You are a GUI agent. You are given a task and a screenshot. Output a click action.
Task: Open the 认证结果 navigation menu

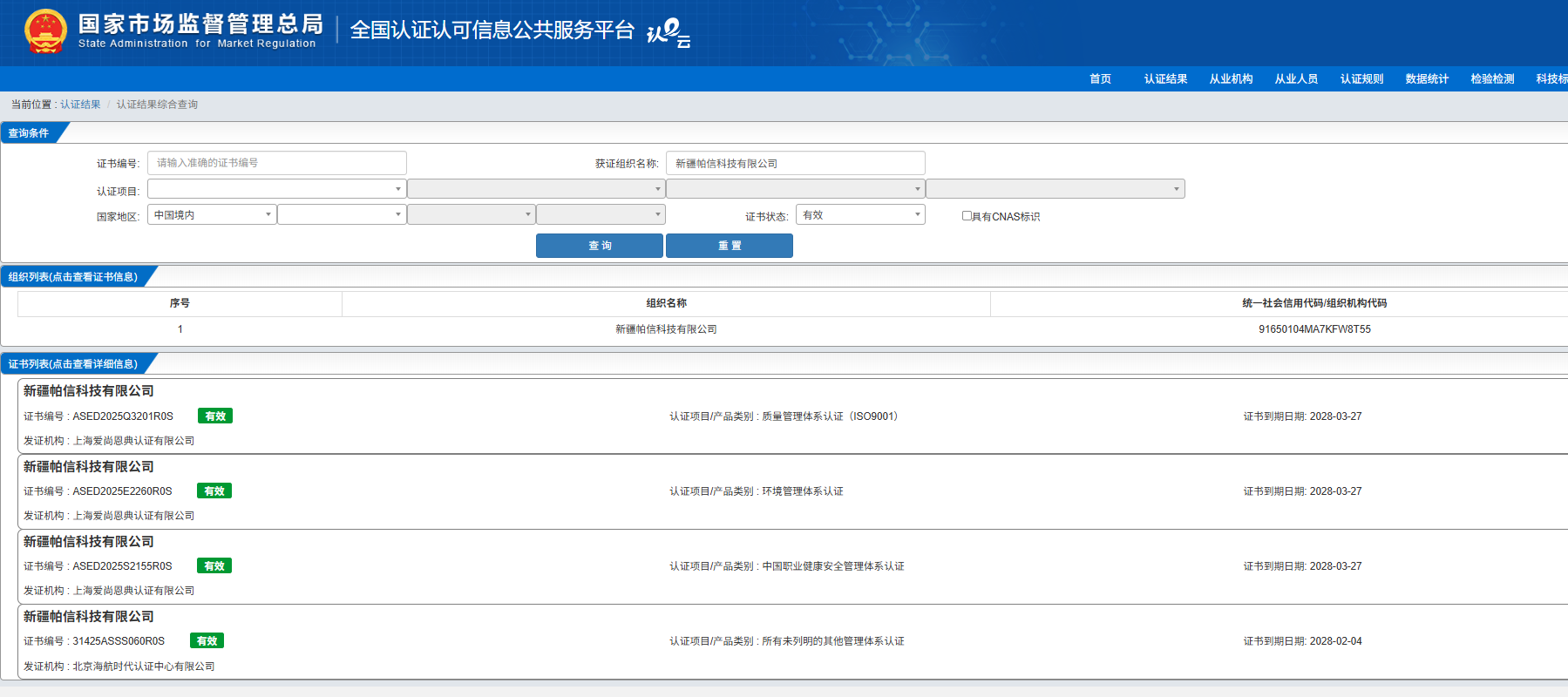point(1165,79)
